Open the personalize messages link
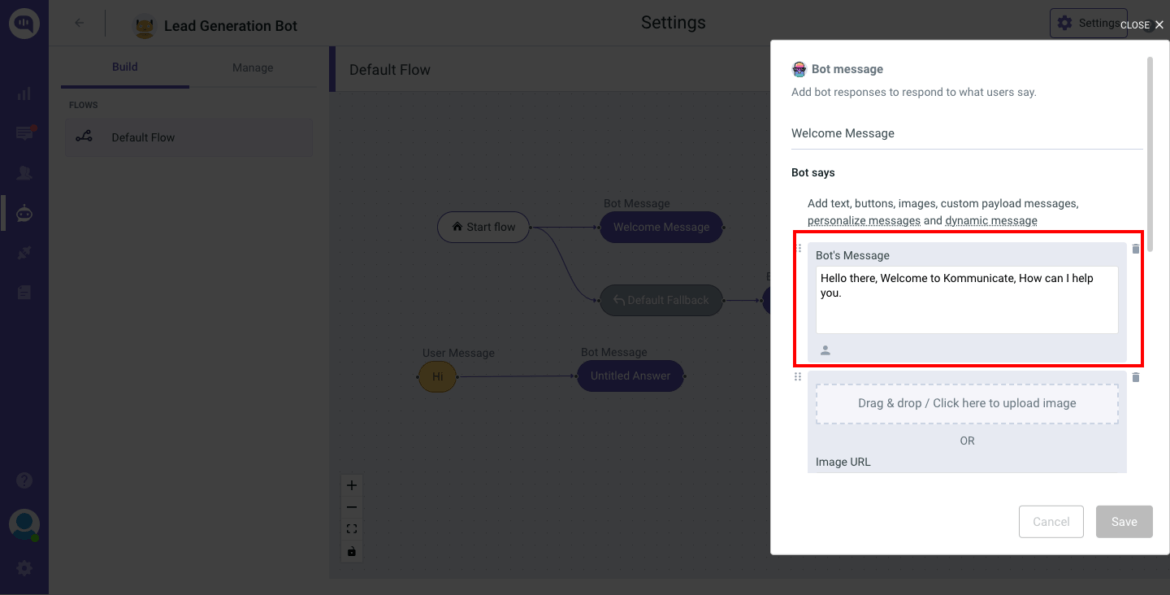Screen dimensions: 1170x595 (863, 220)
